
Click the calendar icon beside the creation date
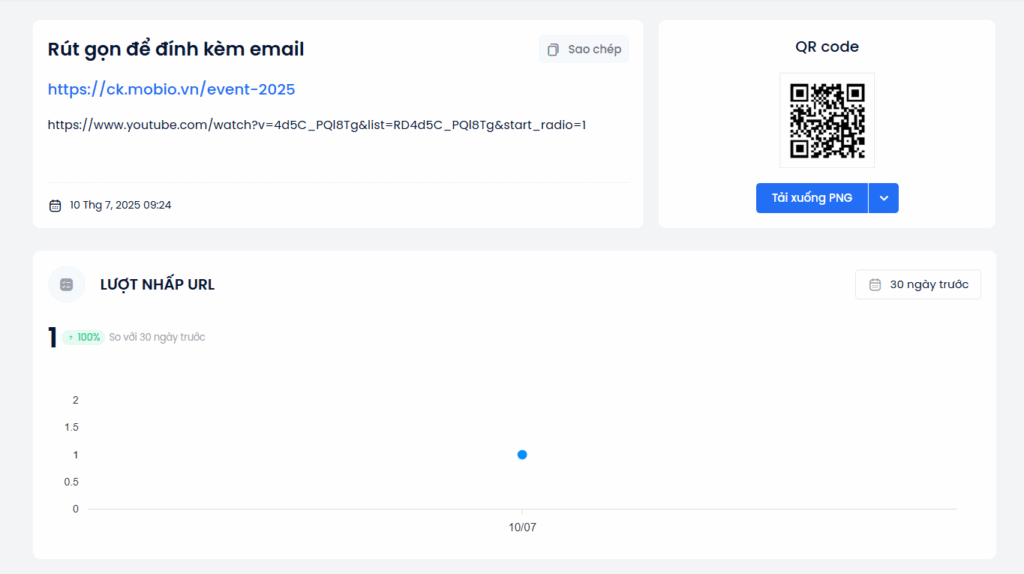pos(55,206)
